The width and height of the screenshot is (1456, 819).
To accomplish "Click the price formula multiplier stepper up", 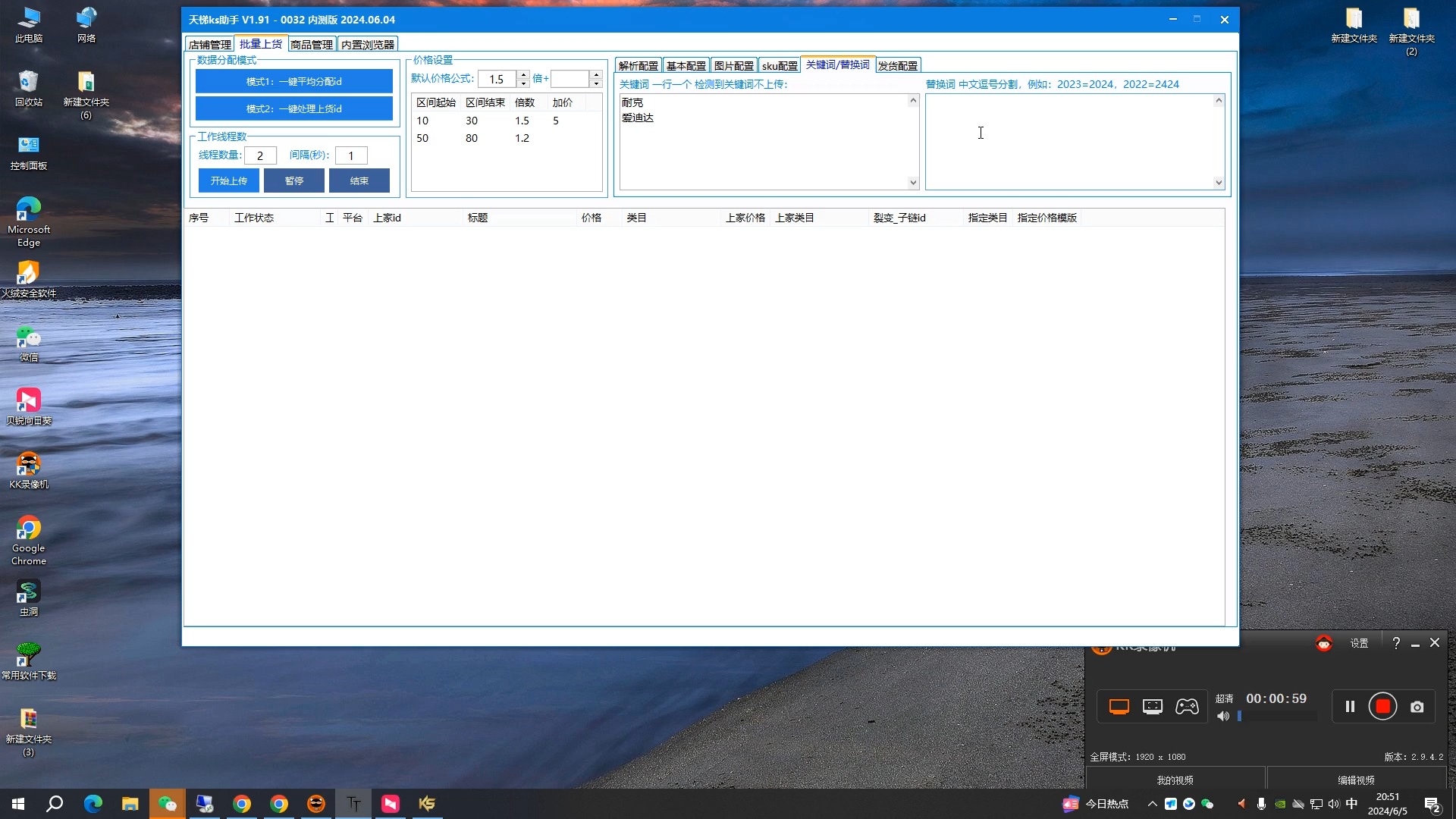I will (x=522, y=73).
